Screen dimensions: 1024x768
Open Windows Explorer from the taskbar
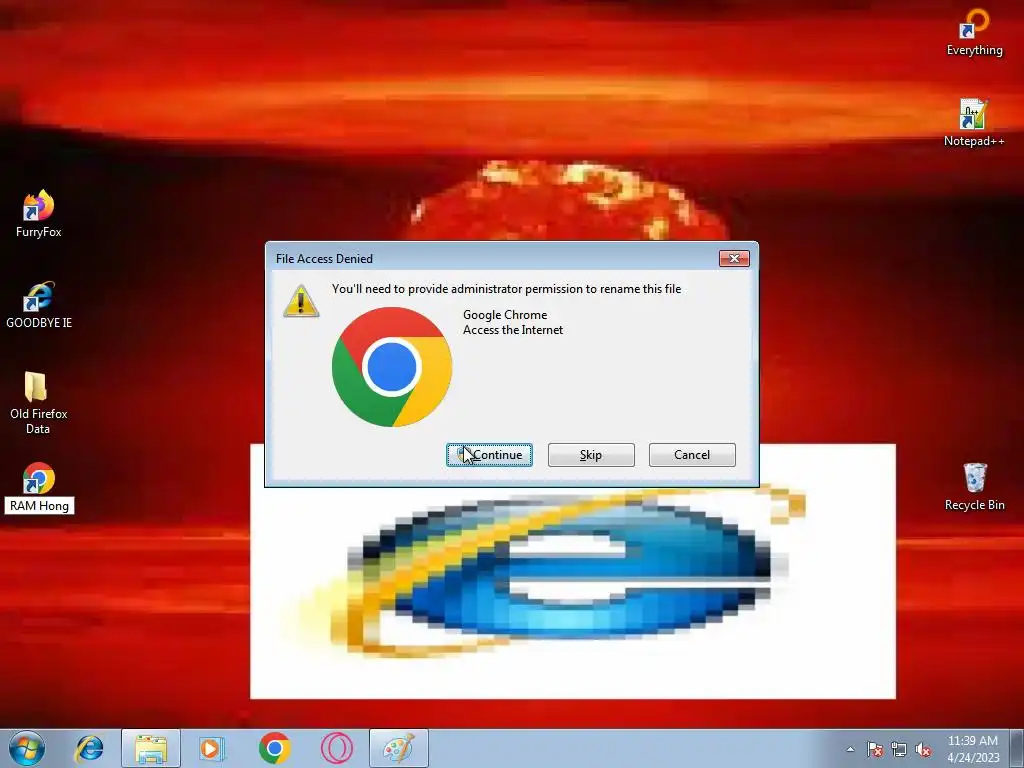[151, 748]
